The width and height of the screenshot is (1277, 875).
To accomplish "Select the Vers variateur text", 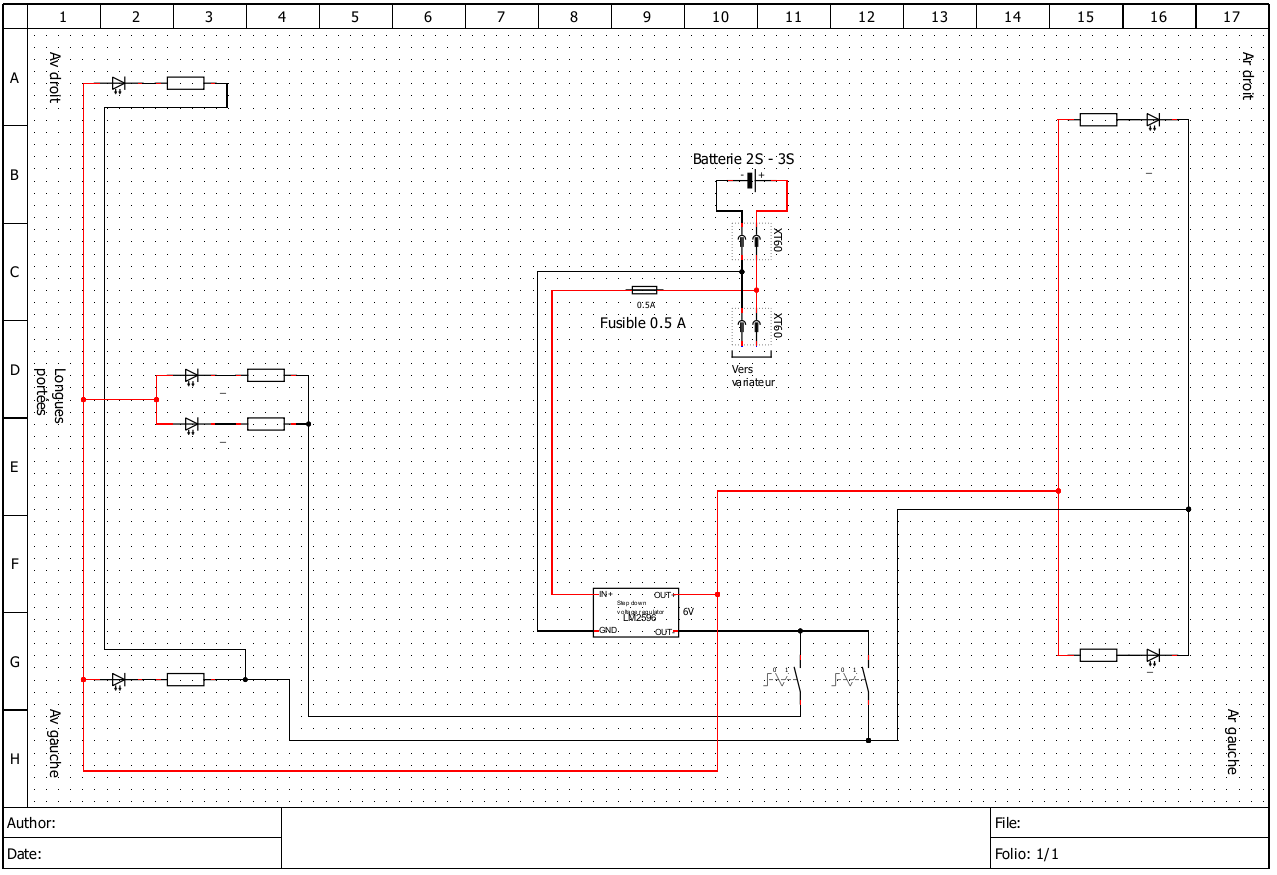I will click(x=753, y=375).
